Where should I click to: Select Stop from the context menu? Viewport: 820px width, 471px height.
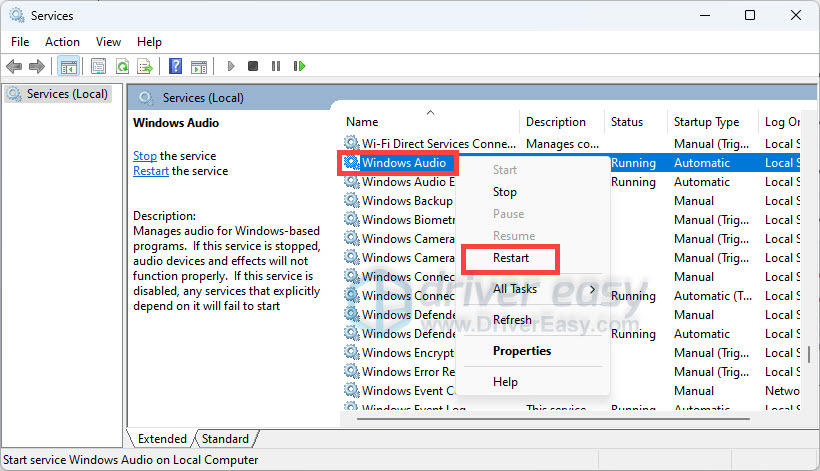pos(505,192)
